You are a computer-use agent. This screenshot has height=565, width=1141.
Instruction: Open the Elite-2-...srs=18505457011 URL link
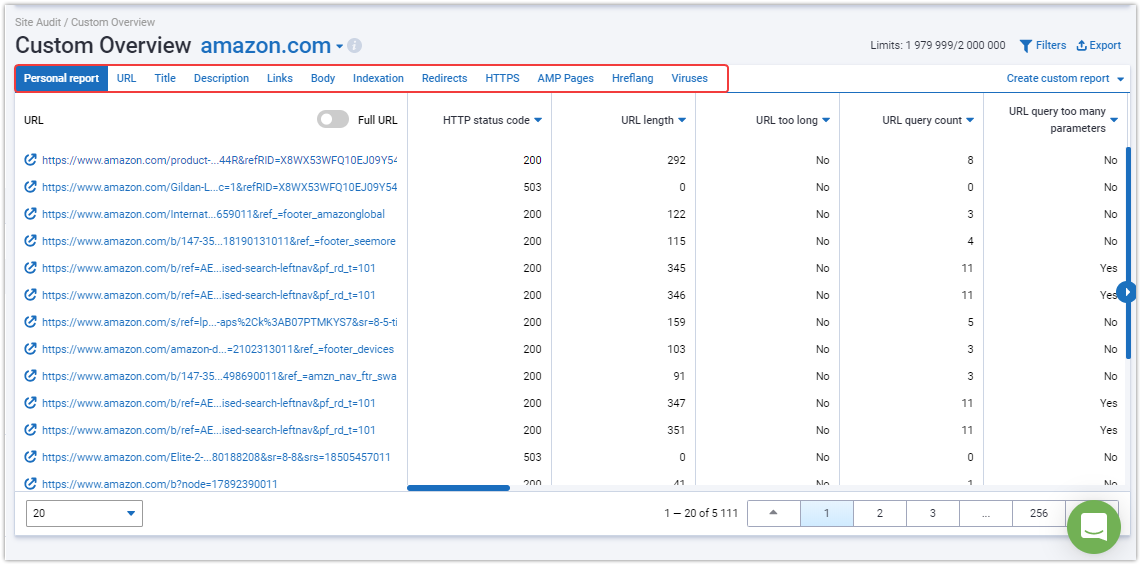[x=216, y=457]
